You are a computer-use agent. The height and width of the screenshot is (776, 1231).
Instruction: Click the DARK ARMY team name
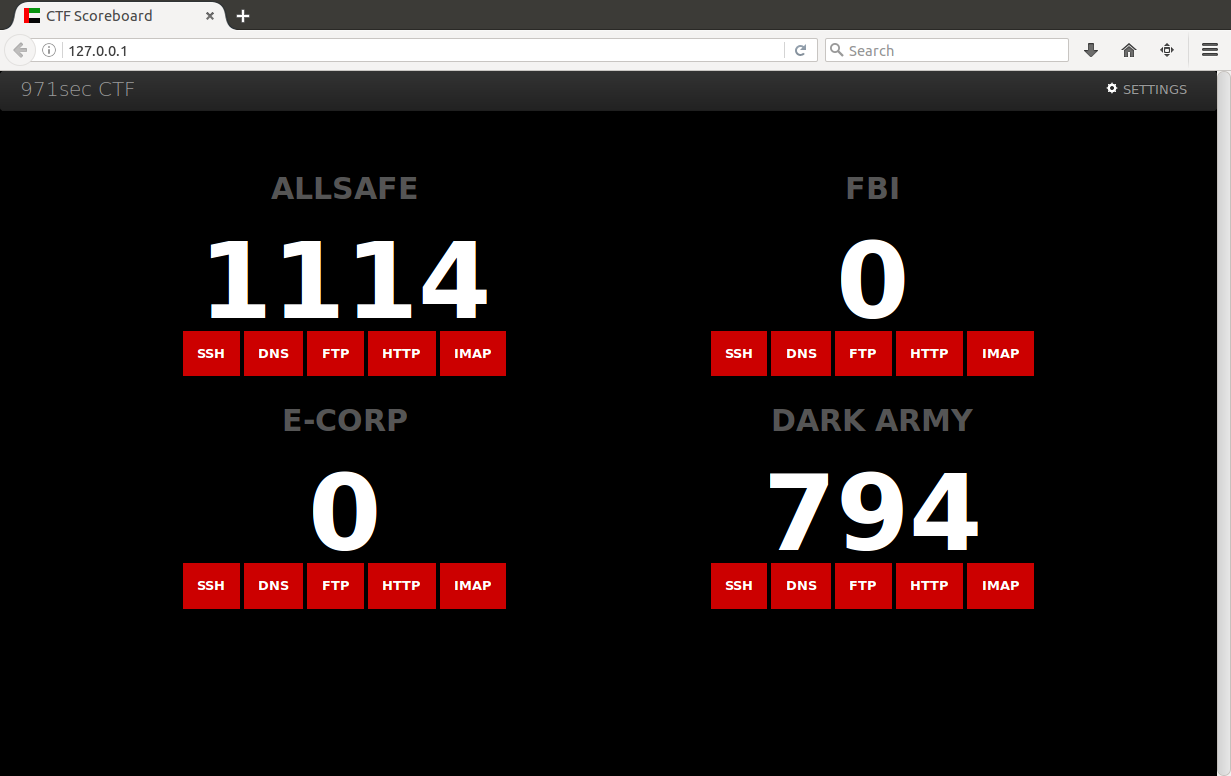872,420
